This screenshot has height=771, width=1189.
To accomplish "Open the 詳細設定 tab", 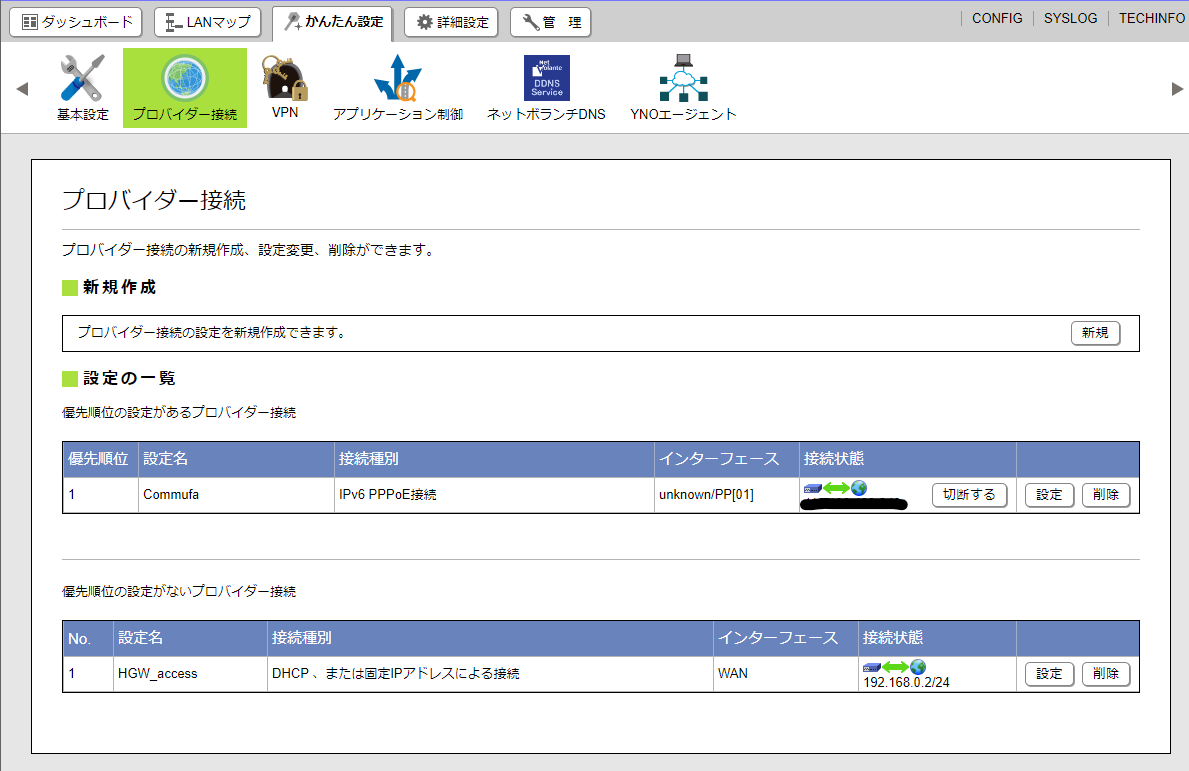I will click(x=451, y=22).
